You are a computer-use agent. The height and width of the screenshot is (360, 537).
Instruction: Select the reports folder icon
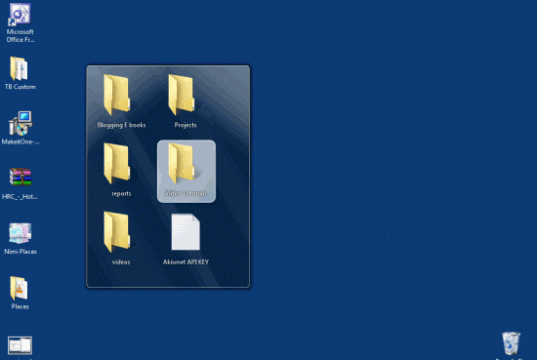117,163
